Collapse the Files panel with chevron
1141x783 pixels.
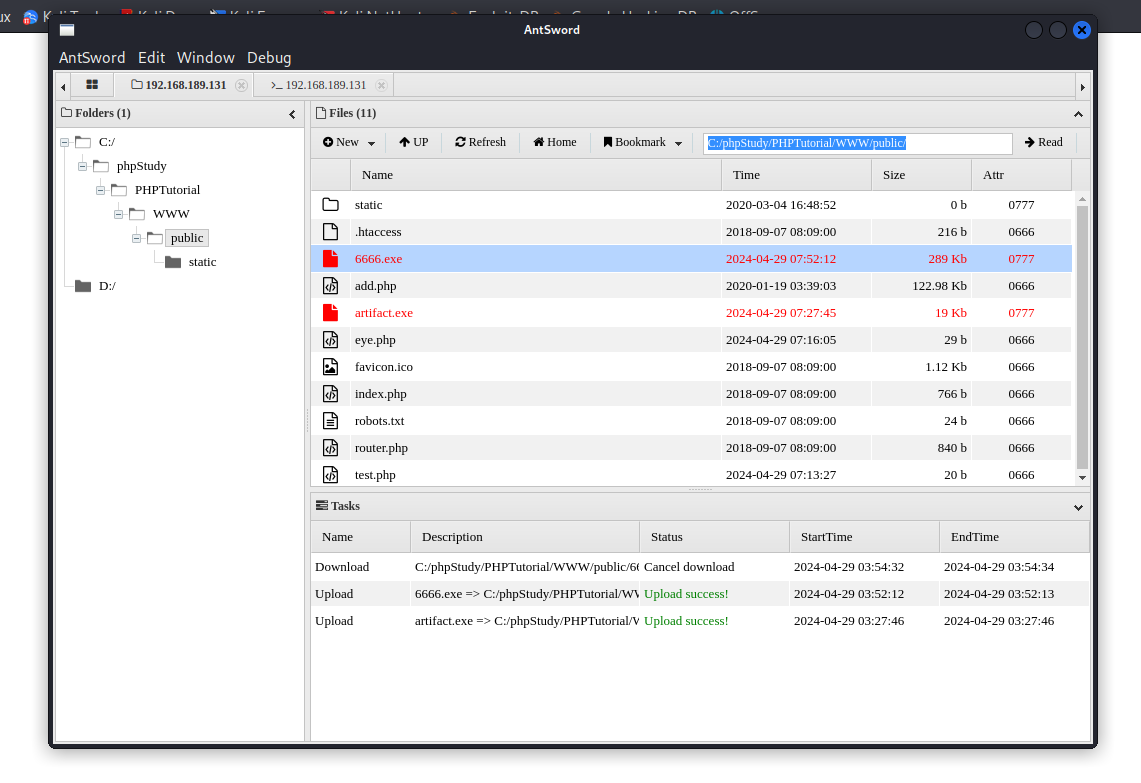pyautogui.click(x=1078, y=114)
